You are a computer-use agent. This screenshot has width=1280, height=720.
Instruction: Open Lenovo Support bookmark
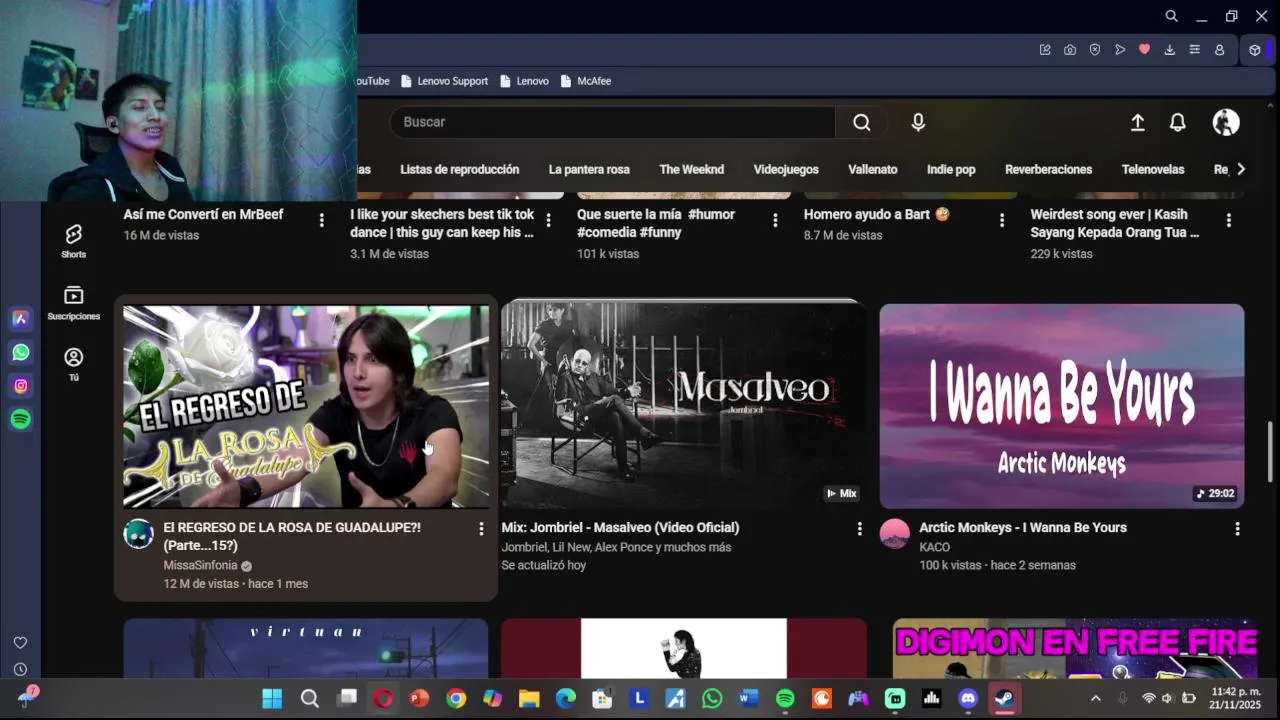pyautogui.click(x=444, y=81)
